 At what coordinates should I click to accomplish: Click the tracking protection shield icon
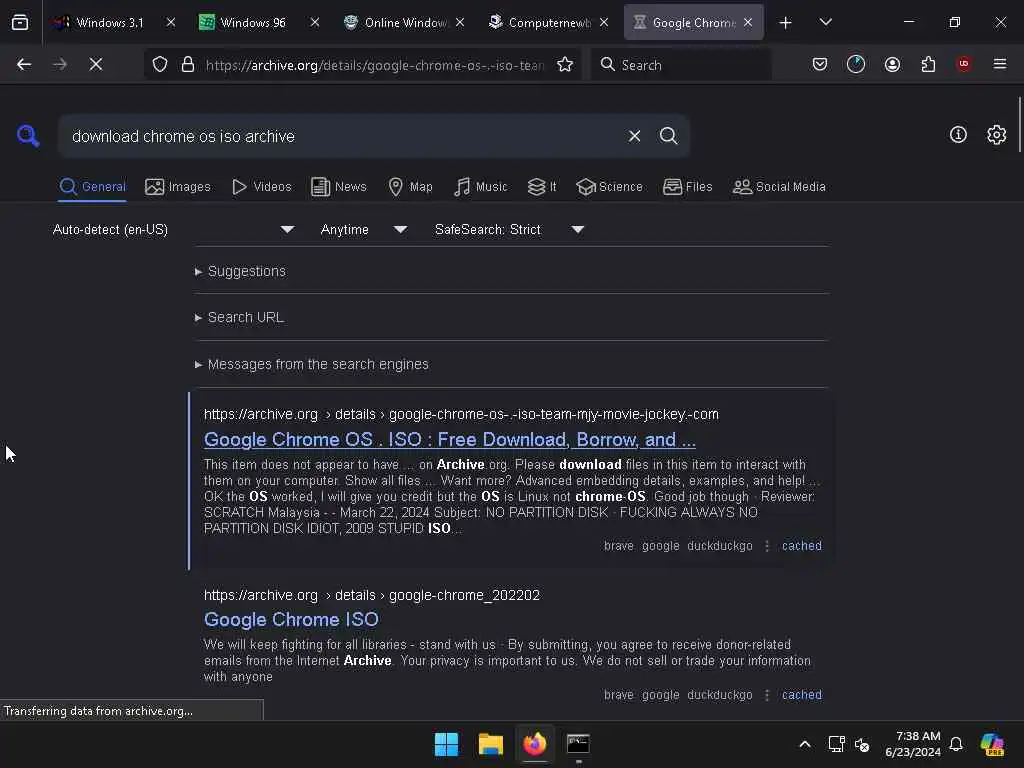pyautogui.click(x=160, y=64)
